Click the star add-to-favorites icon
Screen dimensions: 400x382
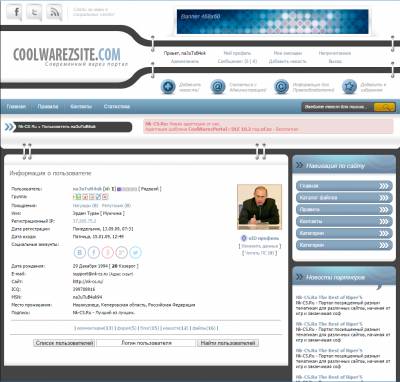tap(349, 87)
